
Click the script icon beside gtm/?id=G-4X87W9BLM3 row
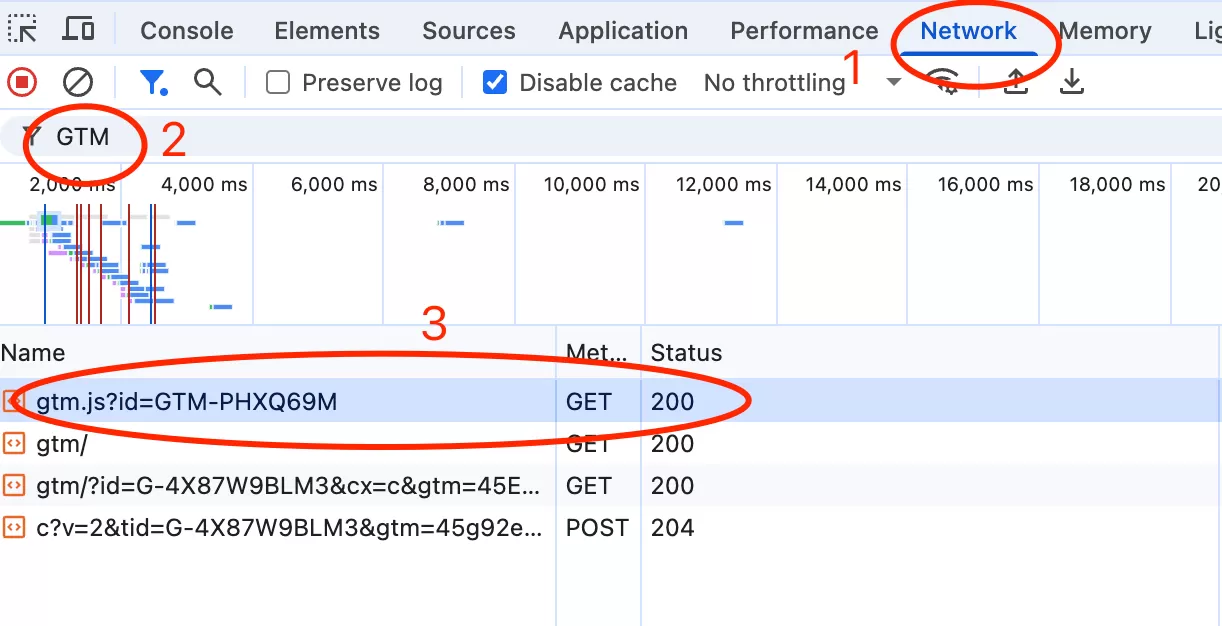(x=14, y=485)
